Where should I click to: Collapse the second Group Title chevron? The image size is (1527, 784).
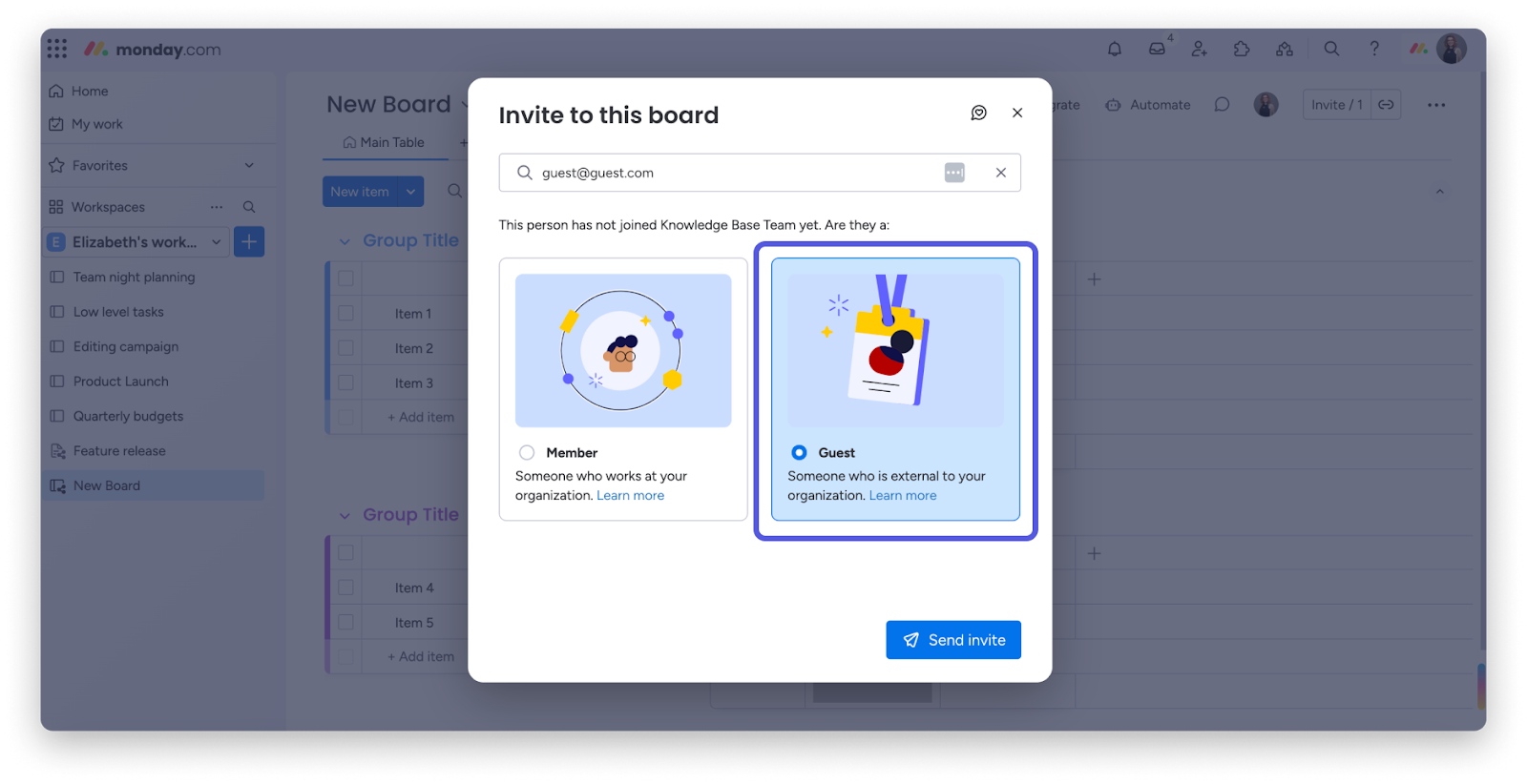pos(345,516)
